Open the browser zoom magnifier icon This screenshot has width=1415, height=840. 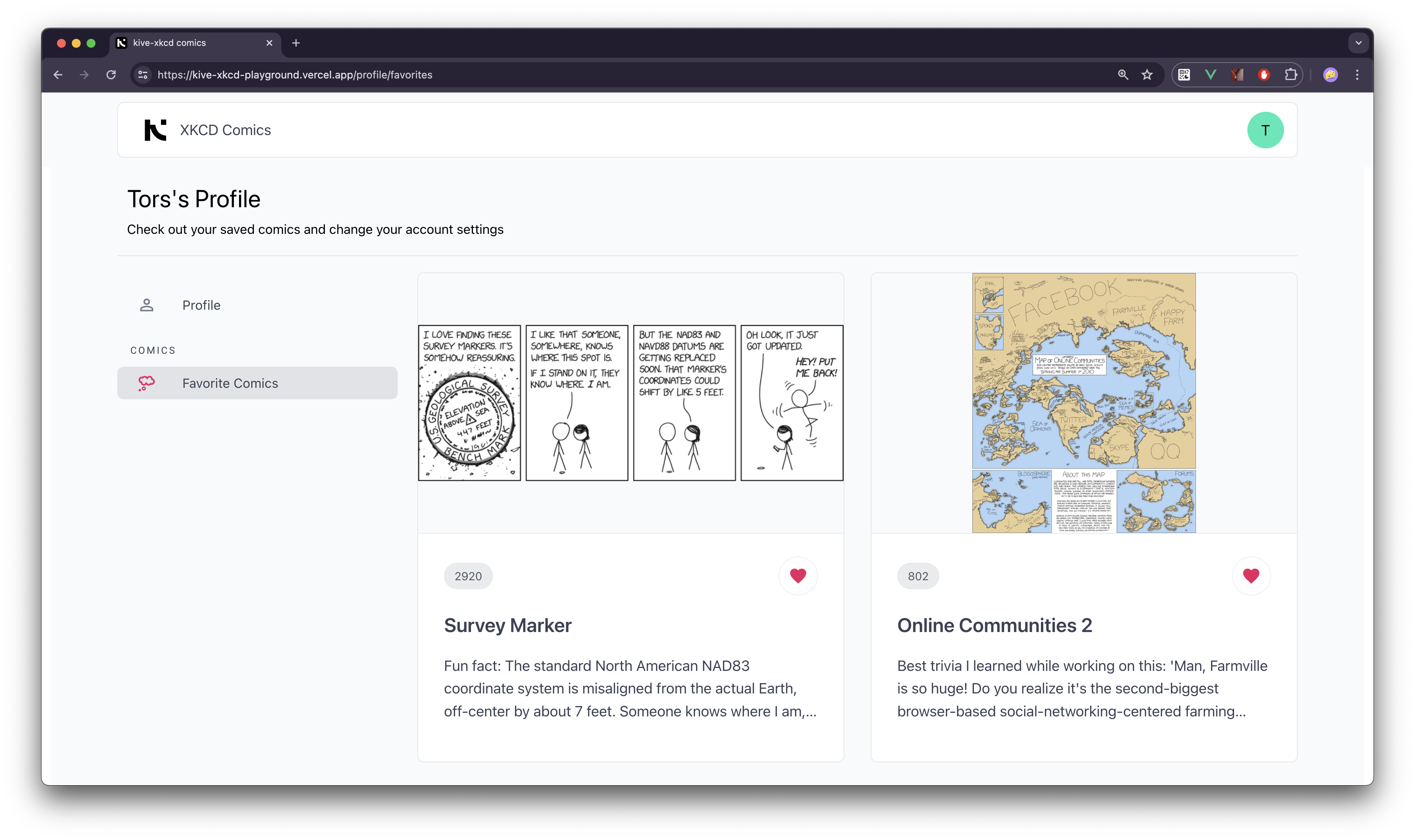(x=1123, y=75)
